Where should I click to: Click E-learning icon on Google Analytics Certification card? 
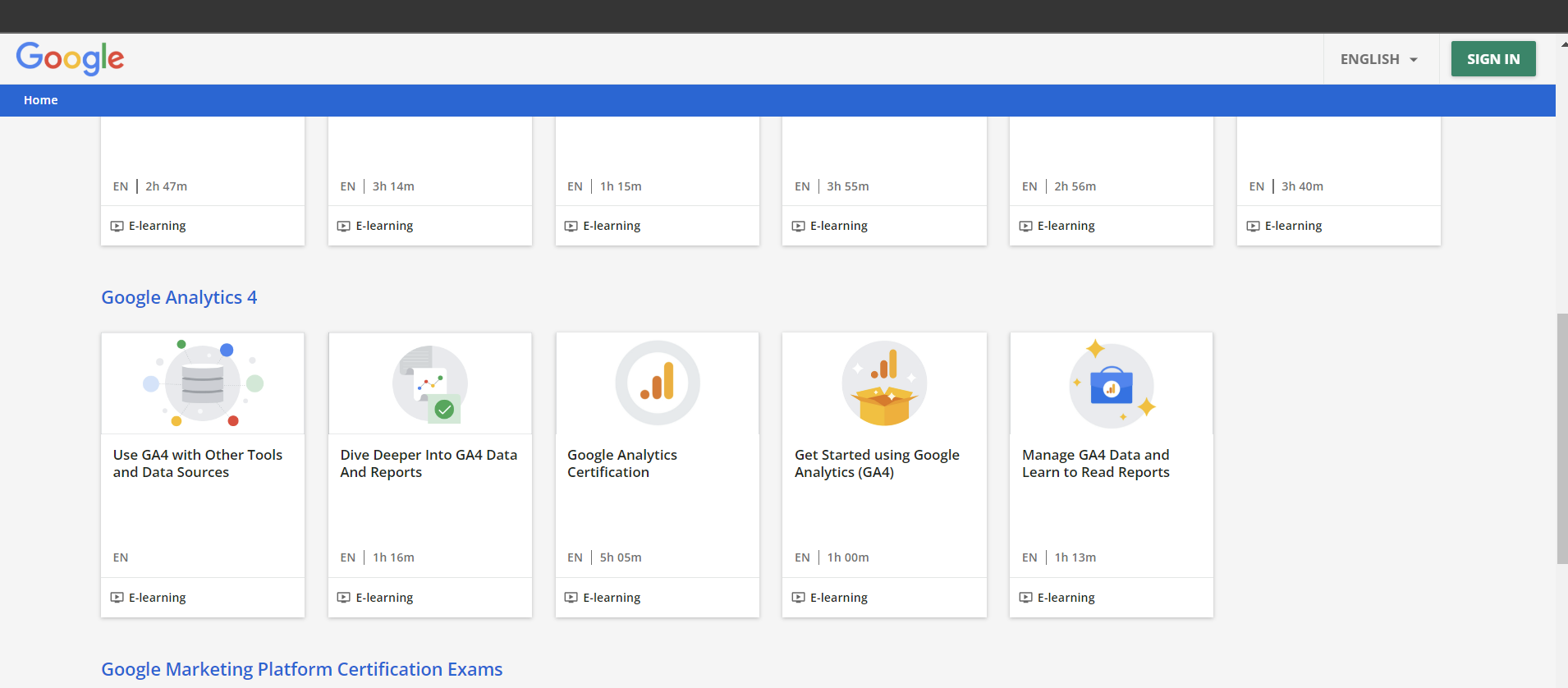(571, 598)
